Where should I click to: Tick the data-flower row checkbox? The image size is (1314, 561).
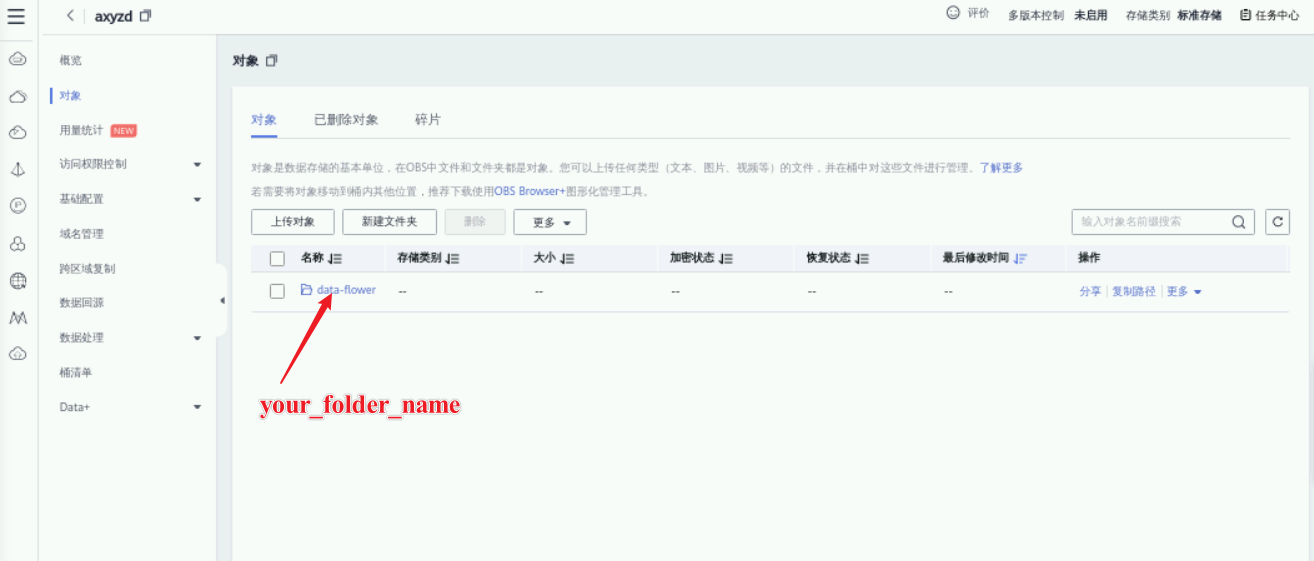point(277,291)
